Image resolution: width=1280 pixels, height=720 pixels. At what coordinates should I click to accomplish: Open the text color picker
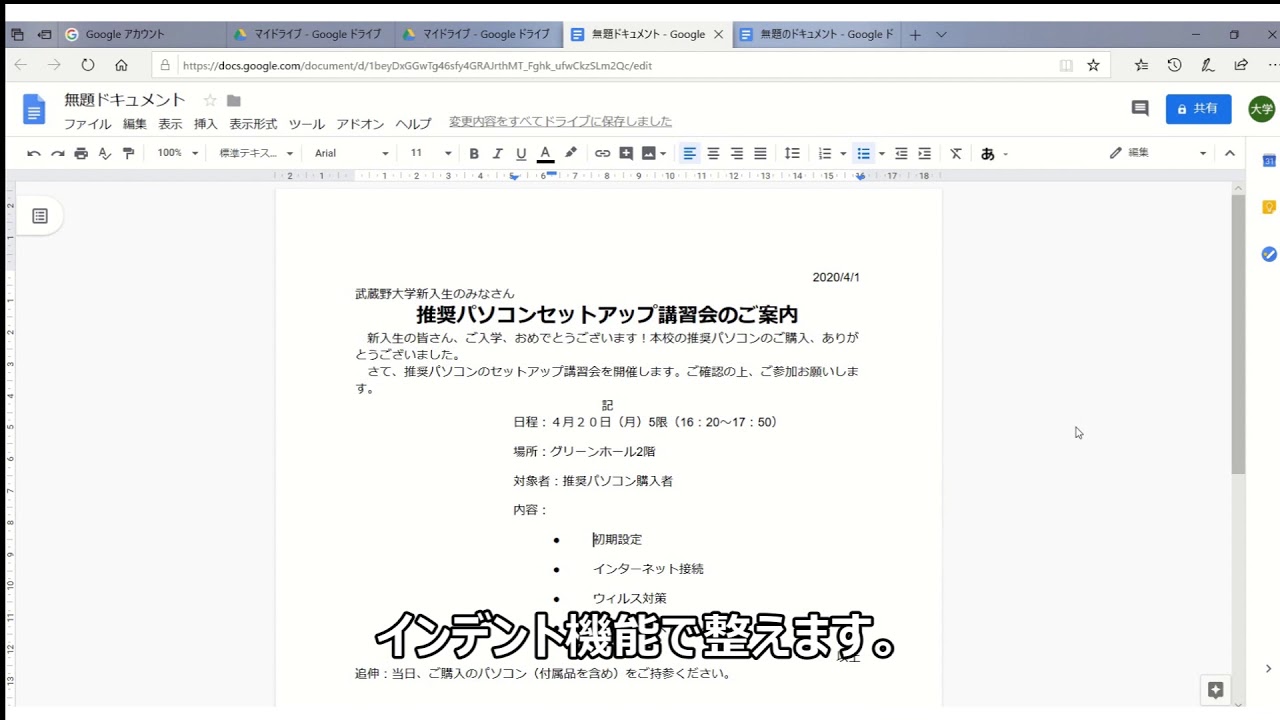click(x=545, y=153)
